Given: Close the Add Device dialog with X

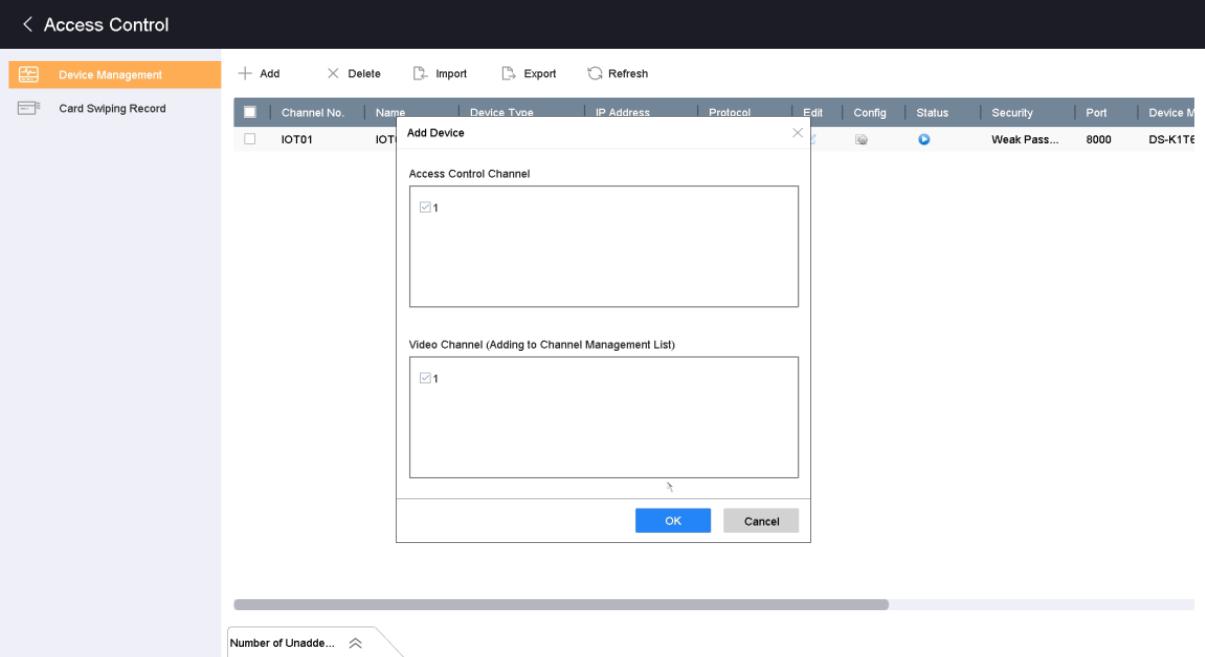Looking at the screenshot, I should [797, 133].
